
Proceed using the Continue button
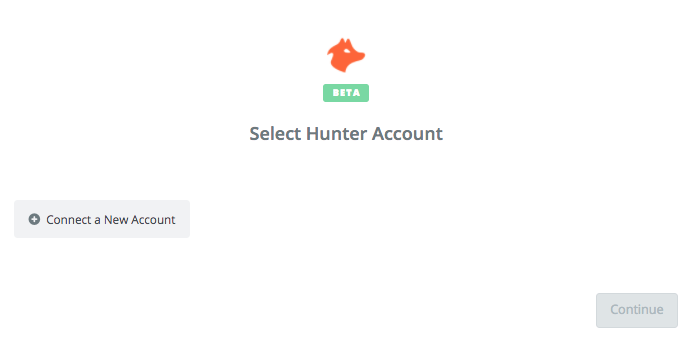[x=637, y=310]
